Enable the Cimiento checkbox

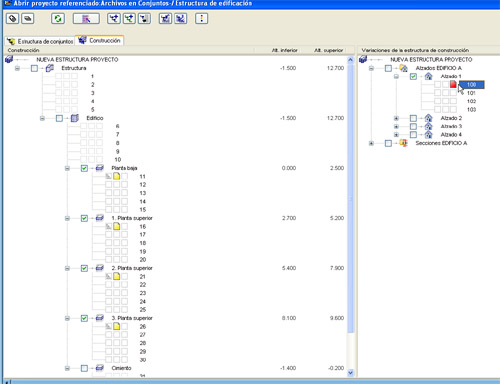84,368
